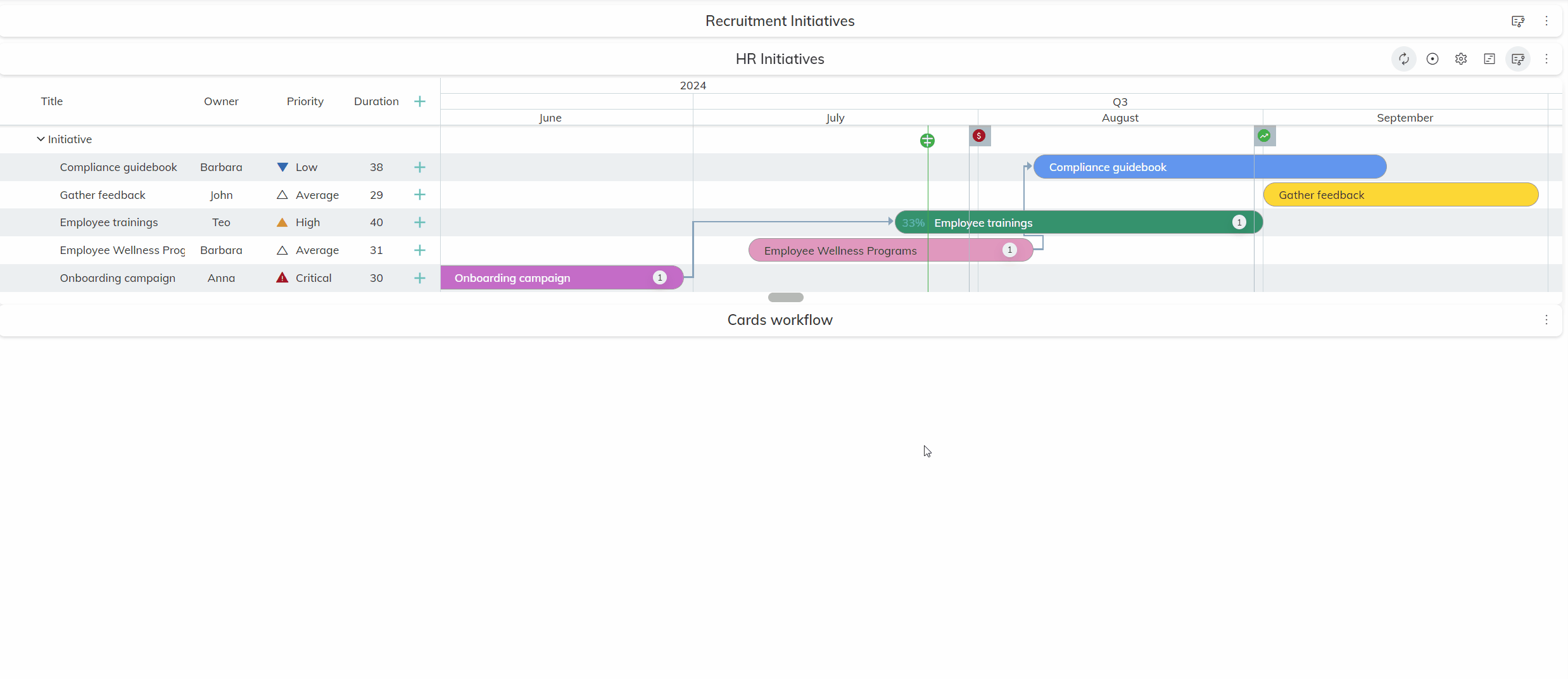Image resolution: width=1568 pixels, height=679 pixels.
Task: Click the green milestone marker in July
Action: pos(927,141)
